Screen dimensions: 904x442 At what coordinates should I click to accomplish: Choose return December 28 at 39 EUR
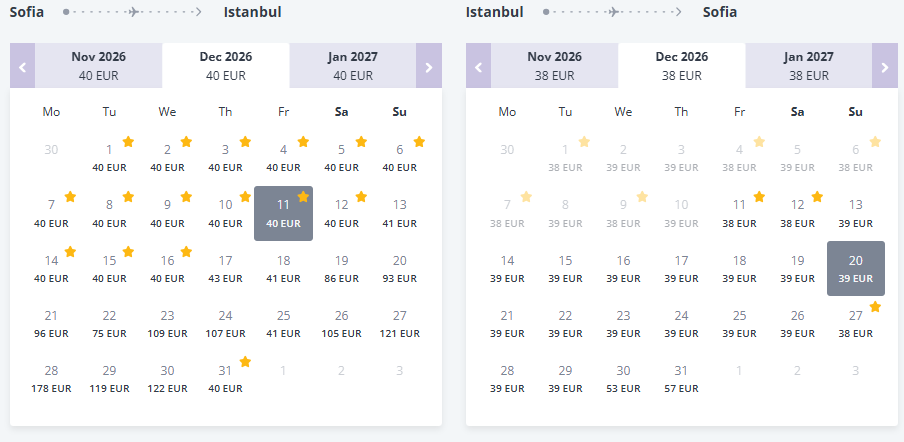(507, 379)
